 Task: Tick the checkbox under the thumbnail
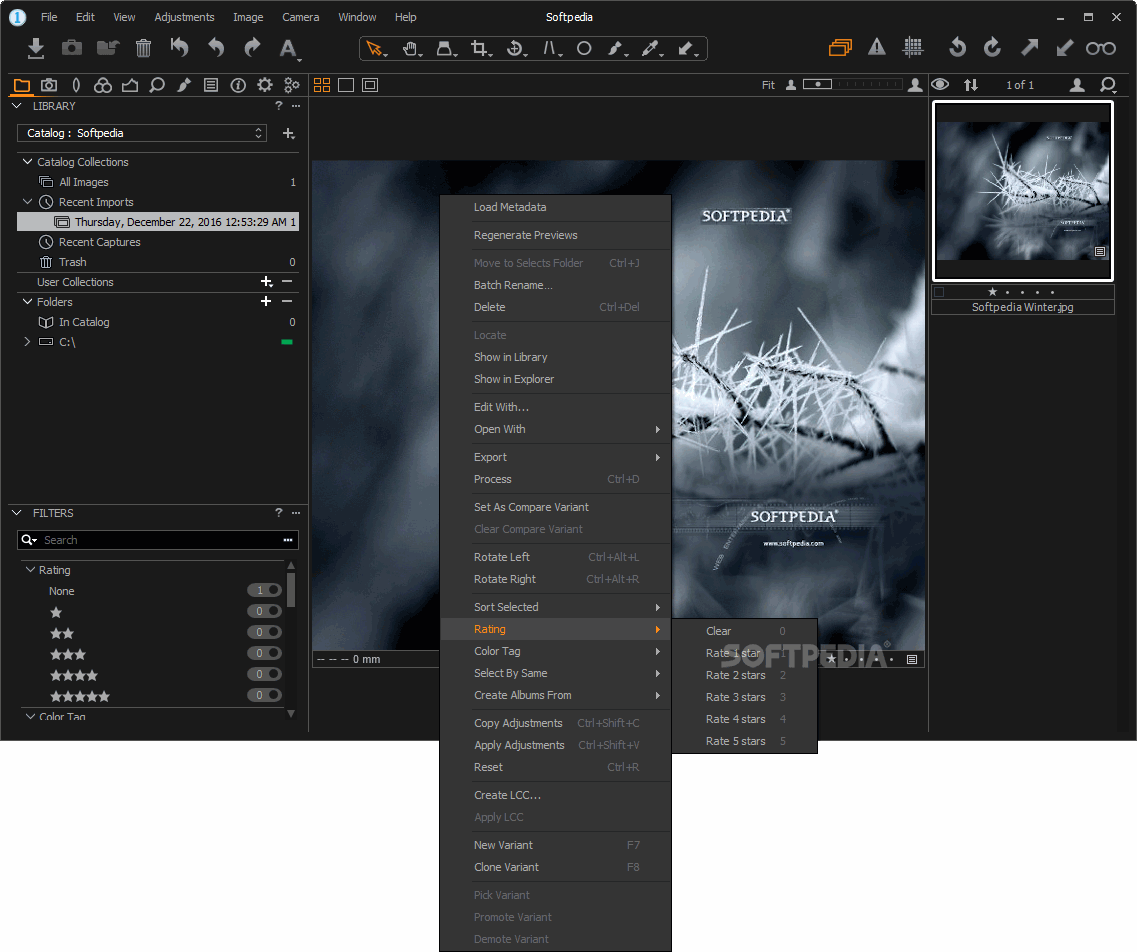(939, 292)
